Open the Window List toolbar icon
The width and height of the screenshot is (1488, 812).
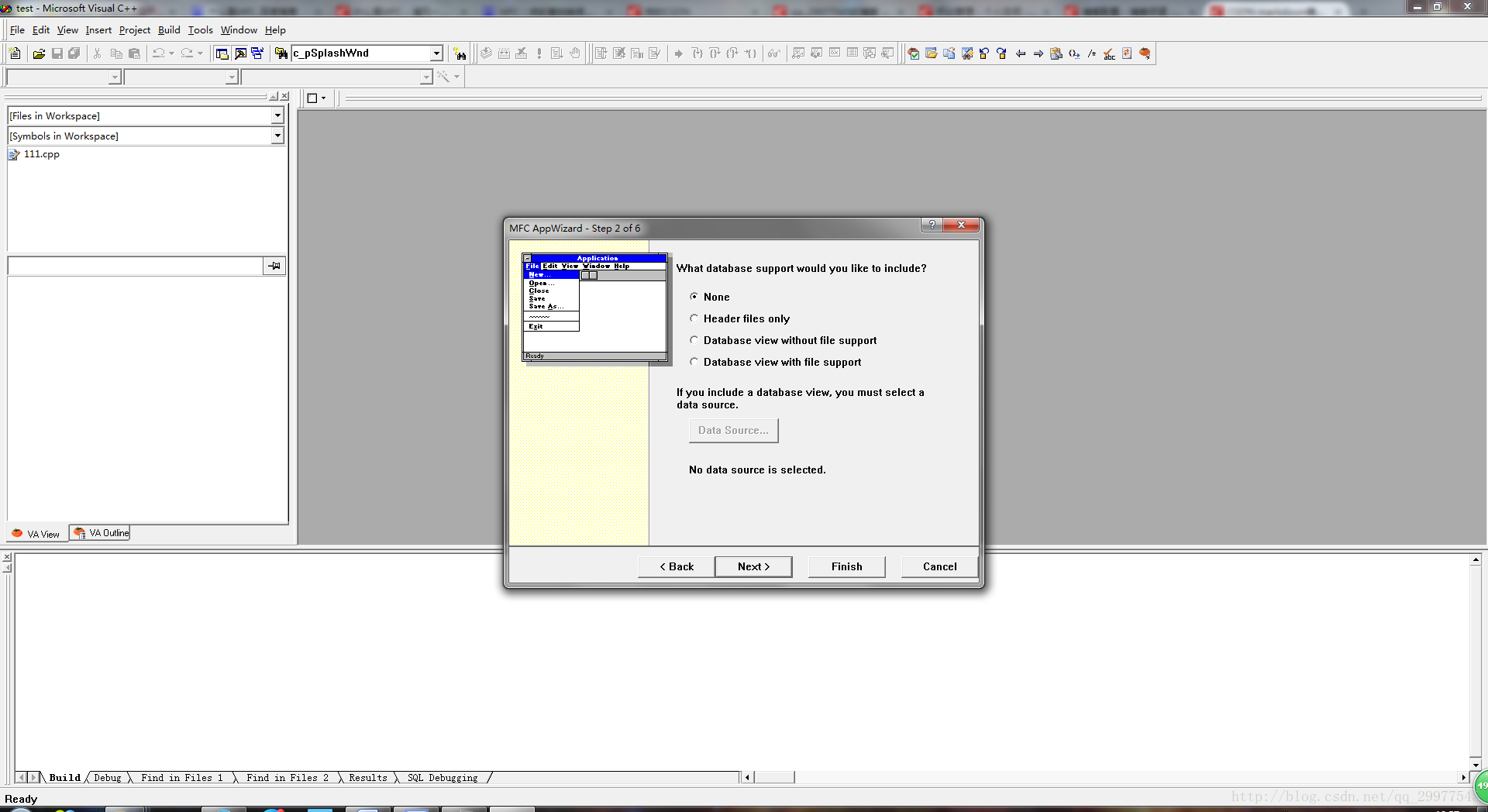257,53
